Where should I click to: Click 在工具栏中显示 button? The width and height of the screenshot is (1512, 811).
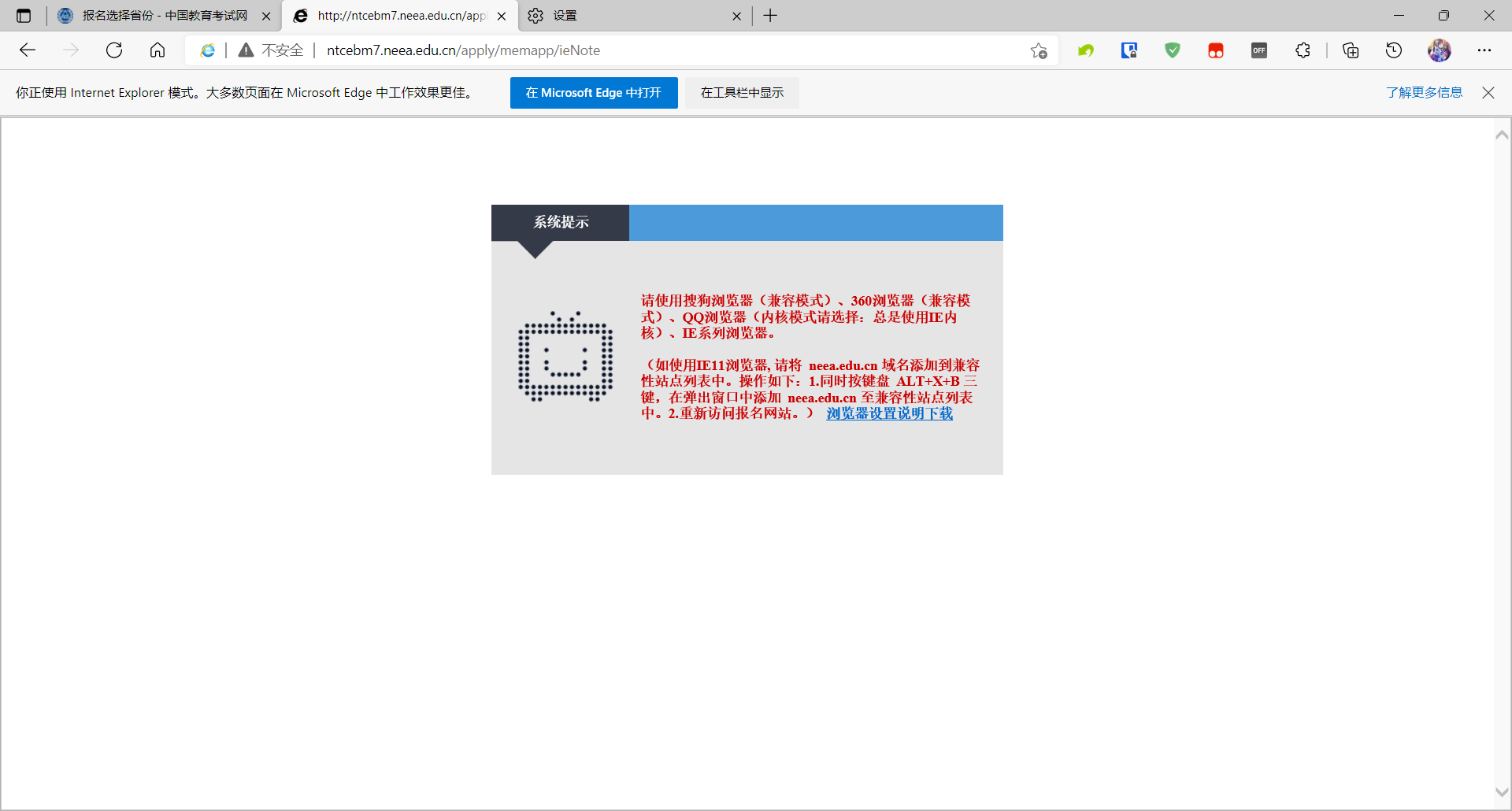click(x=742, y=93)
